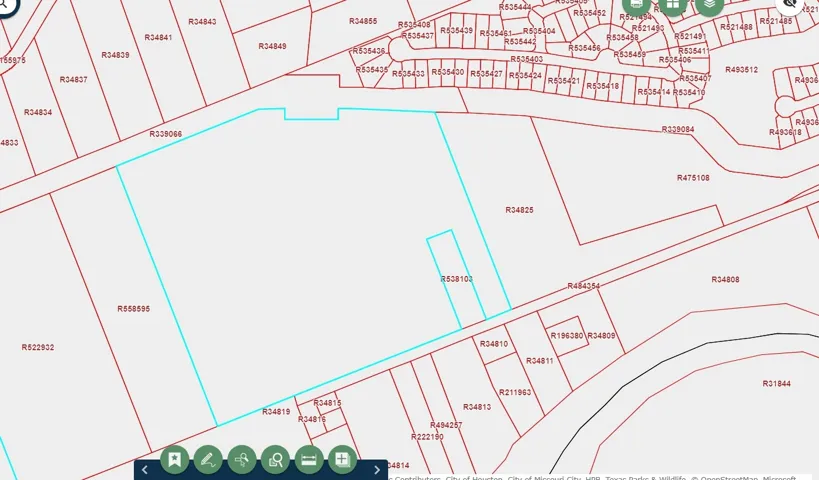
Task: Select parcel label R34825
Action: pos(519,210)
